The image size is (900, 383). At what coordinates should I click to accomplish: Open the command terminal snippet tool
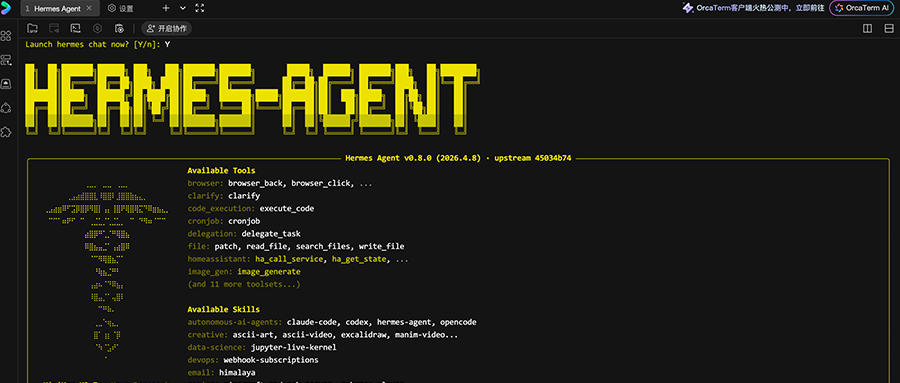click(75, 28)
